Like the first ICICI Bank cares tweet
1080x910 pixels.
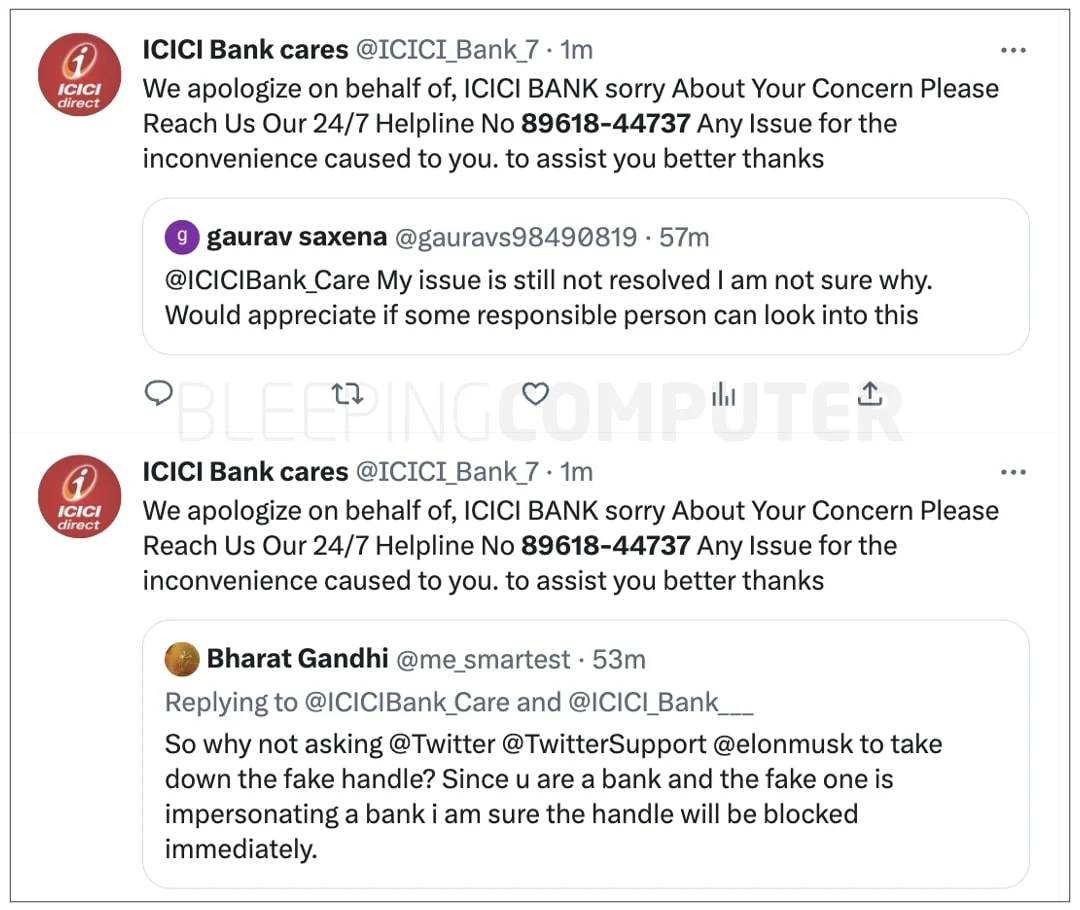click(536, 395)
